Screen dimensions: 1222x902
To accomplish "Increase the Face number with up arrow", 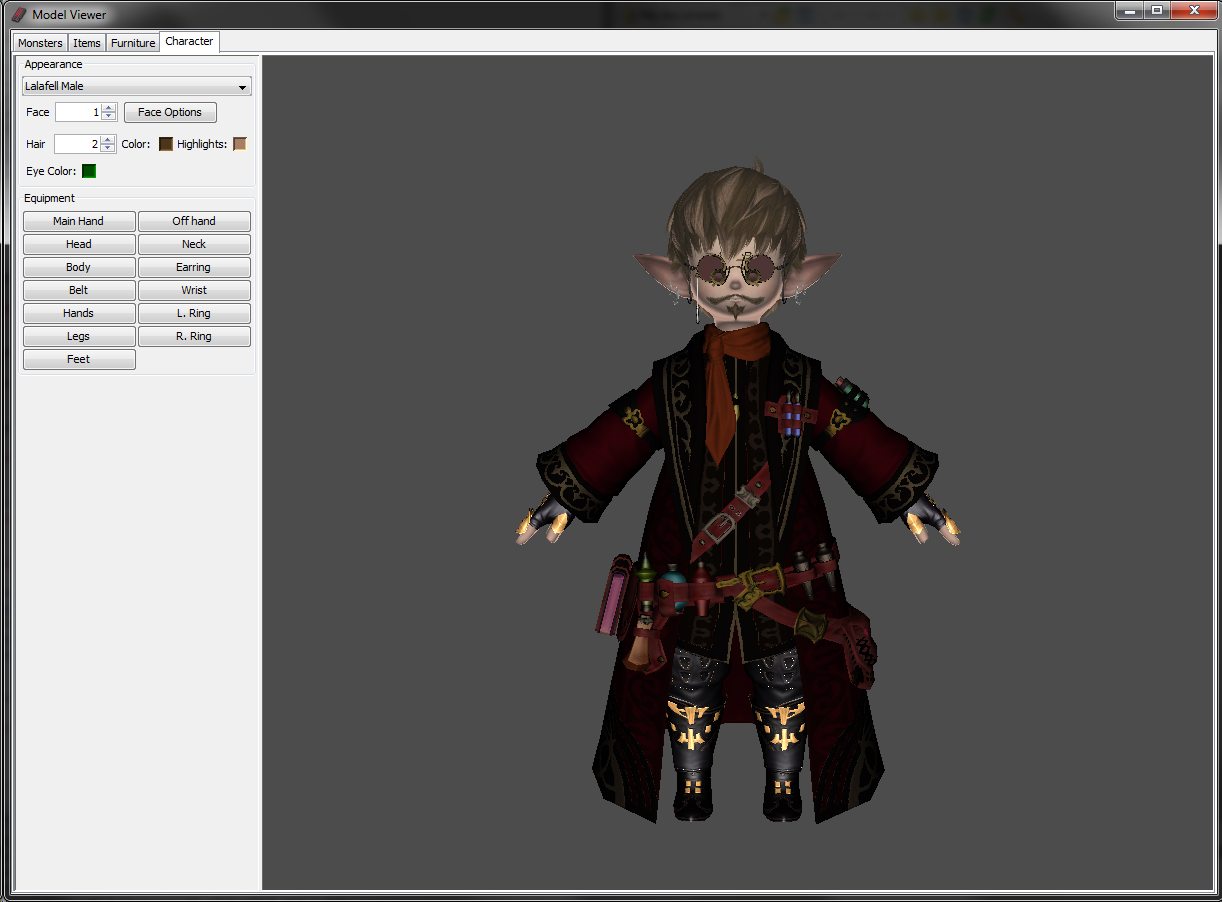I will (x=109, y=108).
